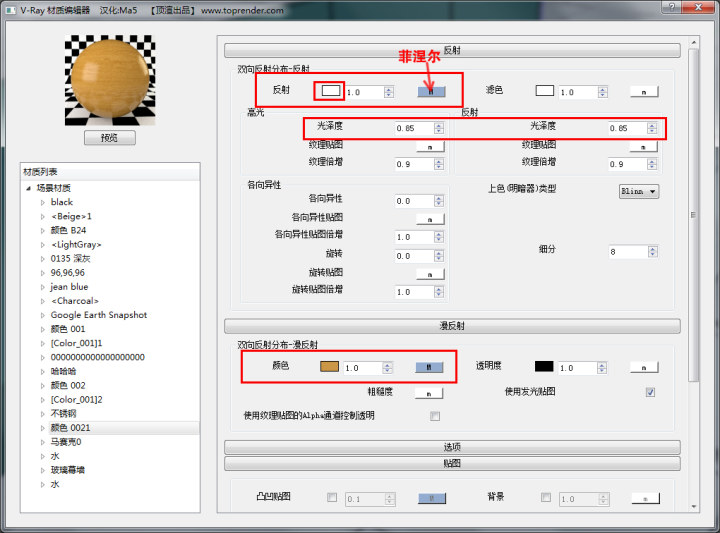
Task: Collapse the 漫反射 section header
Action: pos(452,326)
